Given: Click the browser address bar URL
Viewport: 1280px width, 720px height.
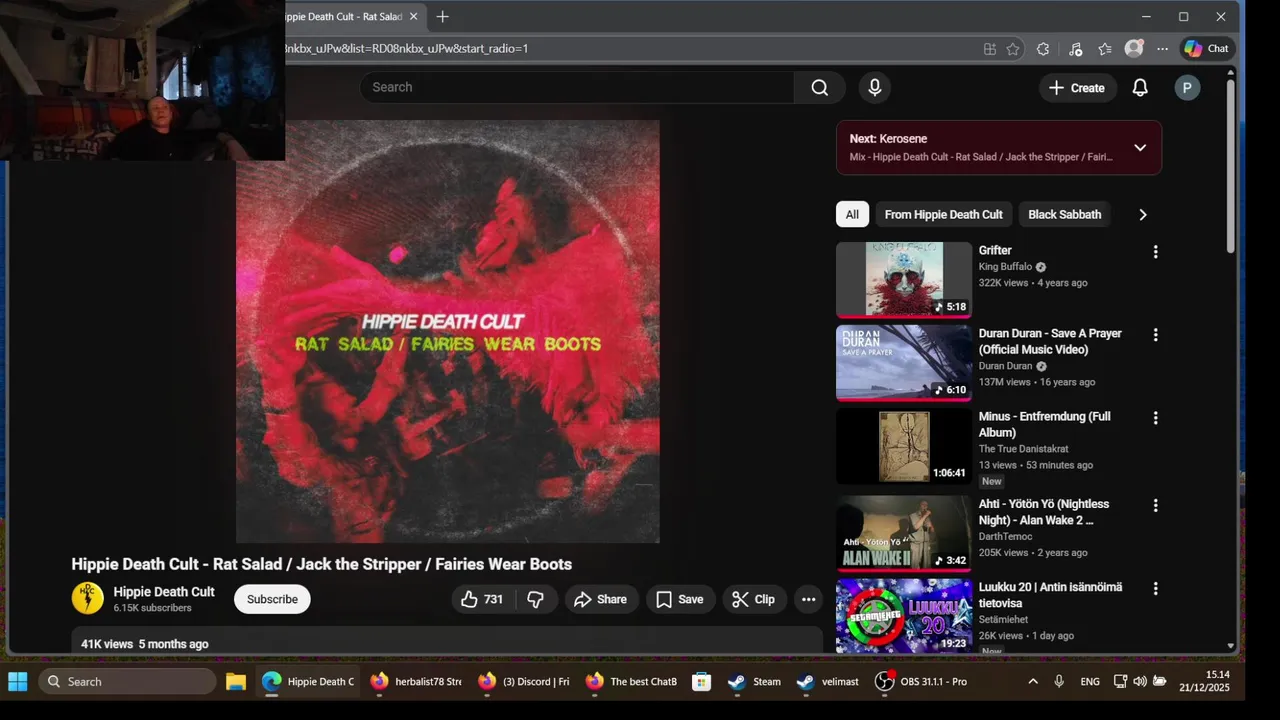Looking at the screenshot, I should coord(406,48).
